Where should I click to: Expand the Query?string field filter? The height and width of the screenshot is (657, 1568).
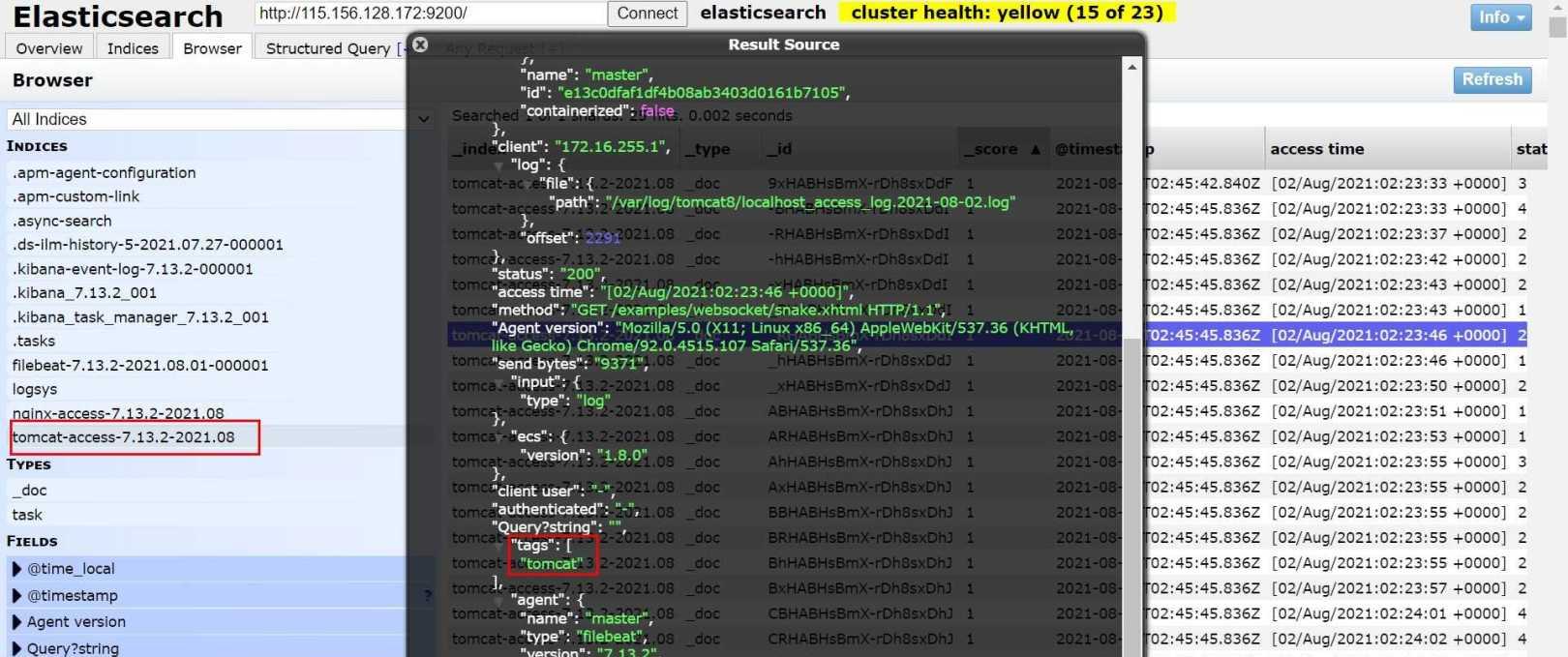click(16, 647)
